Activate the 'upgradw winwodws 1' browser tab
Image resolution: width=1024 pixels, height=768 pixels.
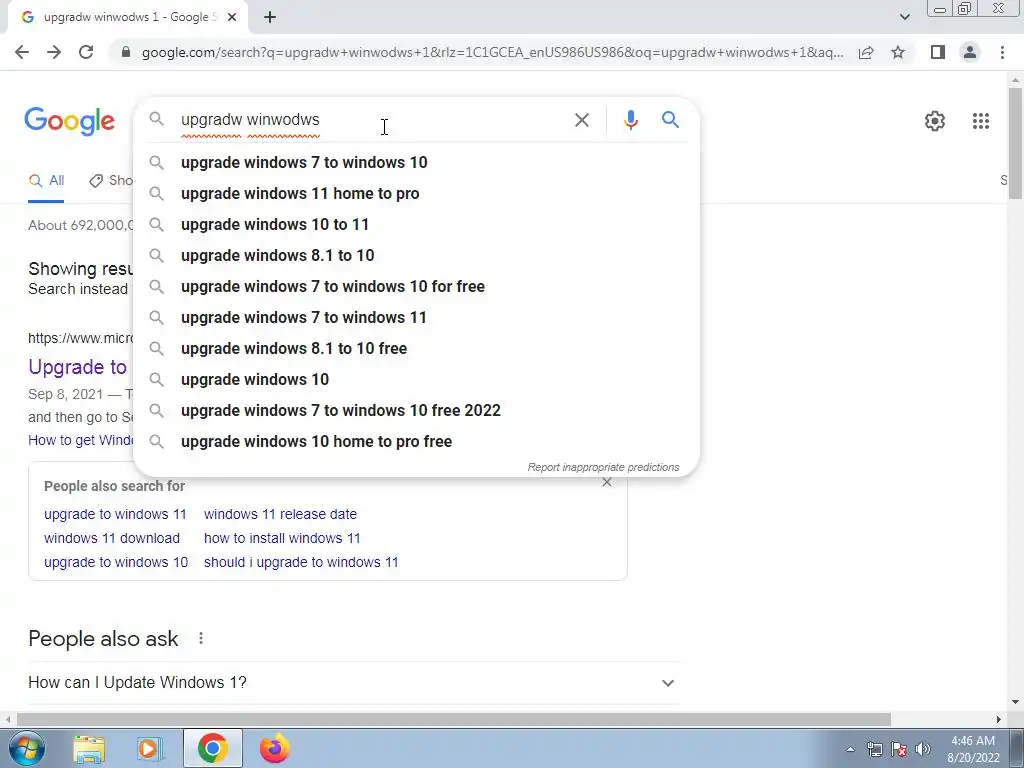click(x=127, y=18)
